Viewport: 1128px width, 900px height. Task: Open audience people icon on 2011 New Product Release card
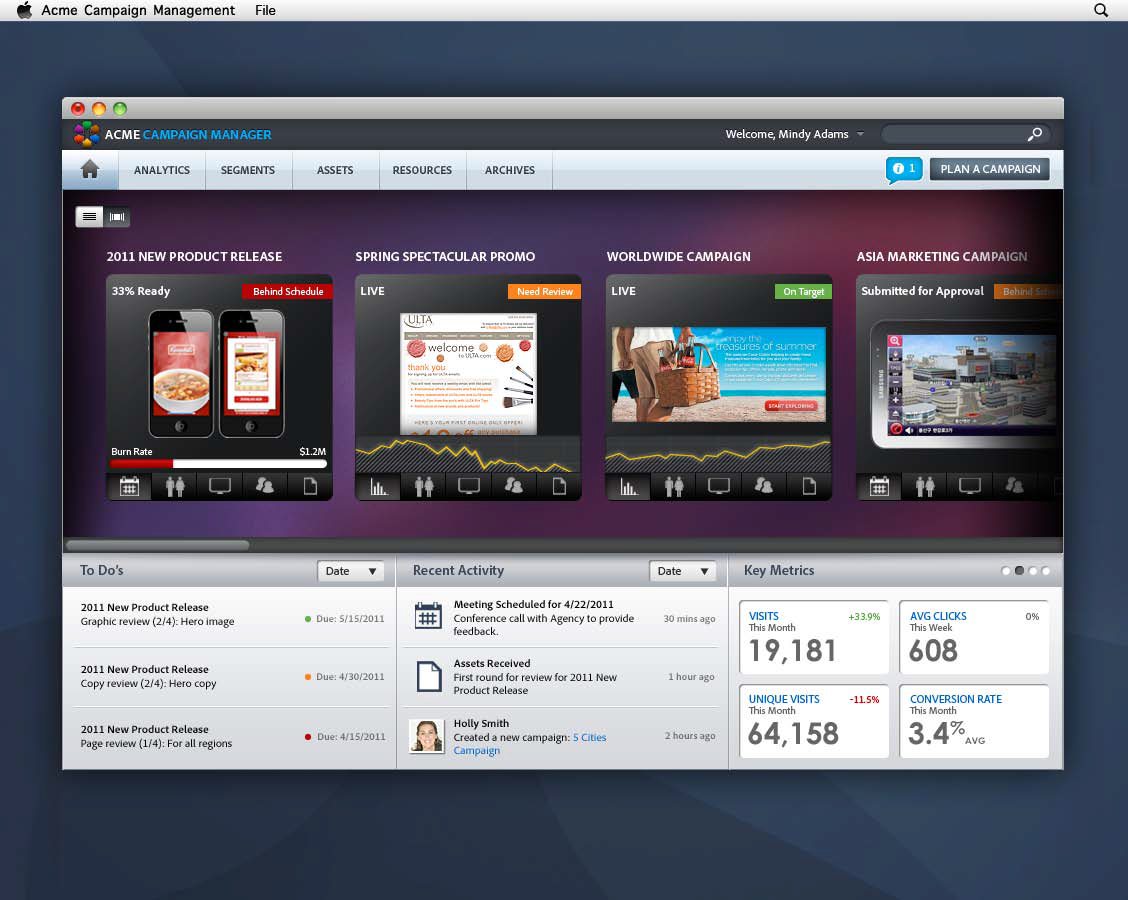tap(175, 486)
